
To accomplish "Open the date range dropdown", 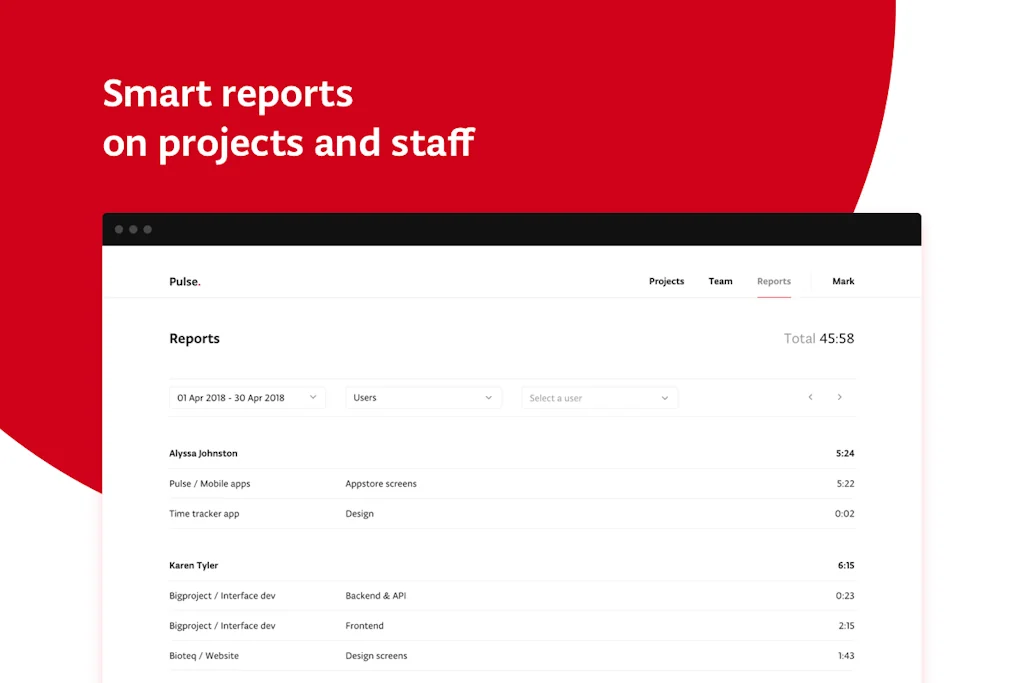I will (x=247, y=398).
